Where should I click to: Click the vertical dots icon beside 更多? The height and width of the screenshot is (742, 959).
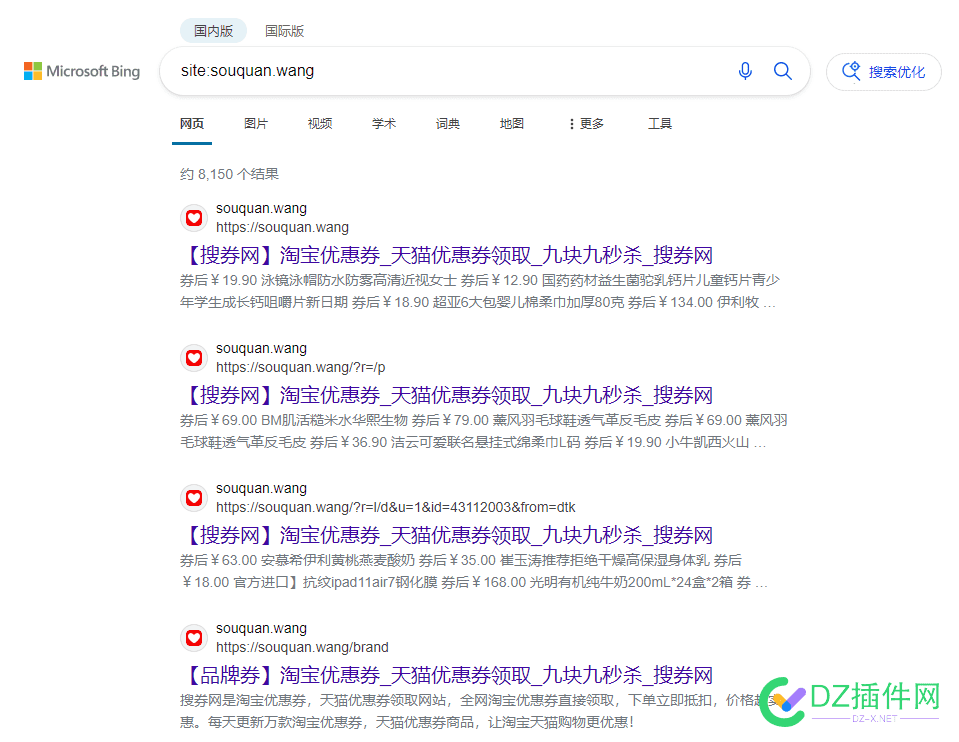(x=572, y=124)
